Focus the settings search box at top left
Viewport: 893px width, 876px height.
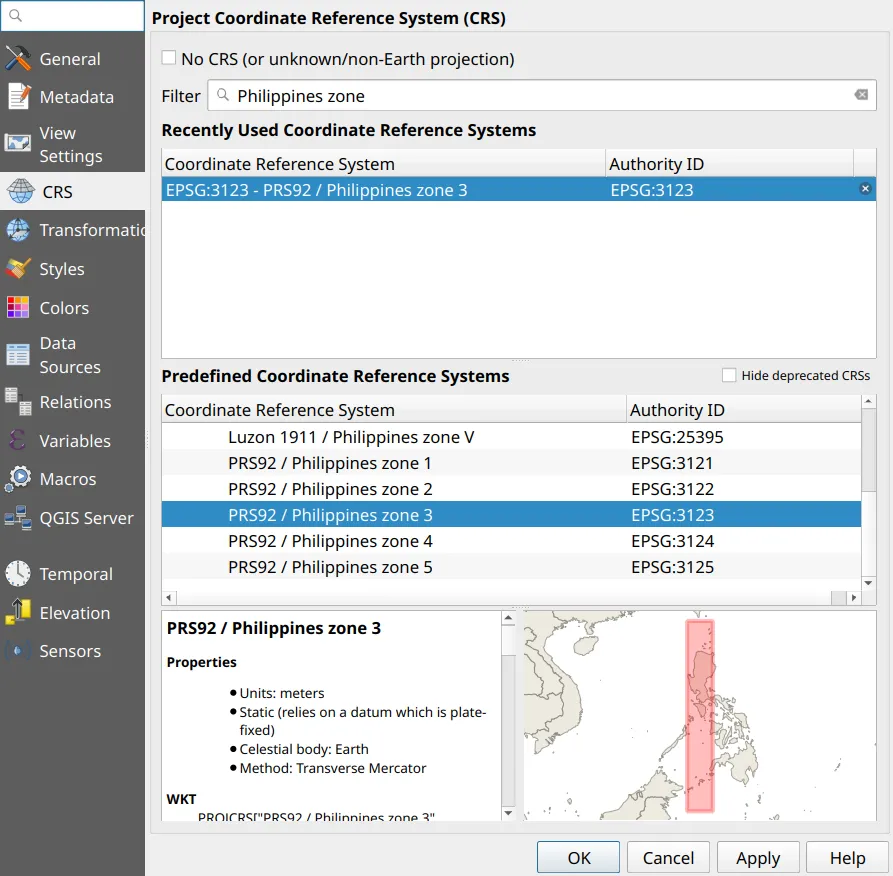click(72, 15)
